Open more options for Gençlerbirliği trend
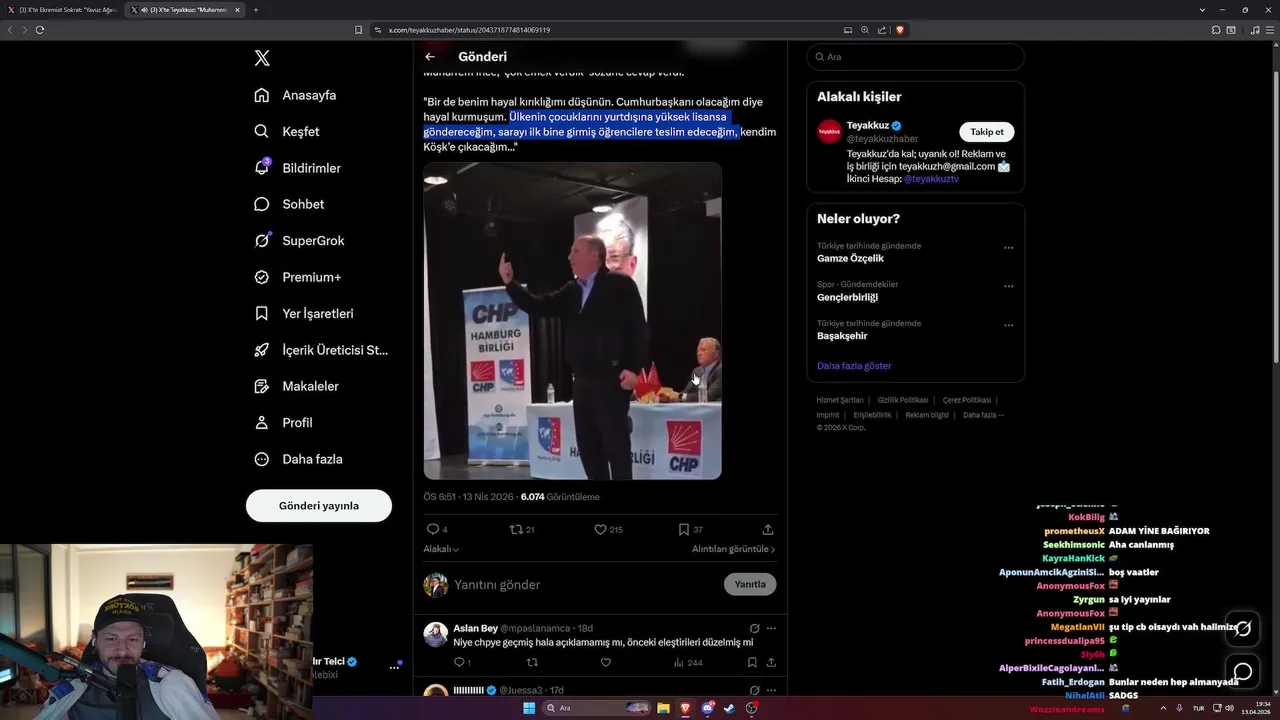This screenshot has height=720, width=1280. (x=1008, y=286)
